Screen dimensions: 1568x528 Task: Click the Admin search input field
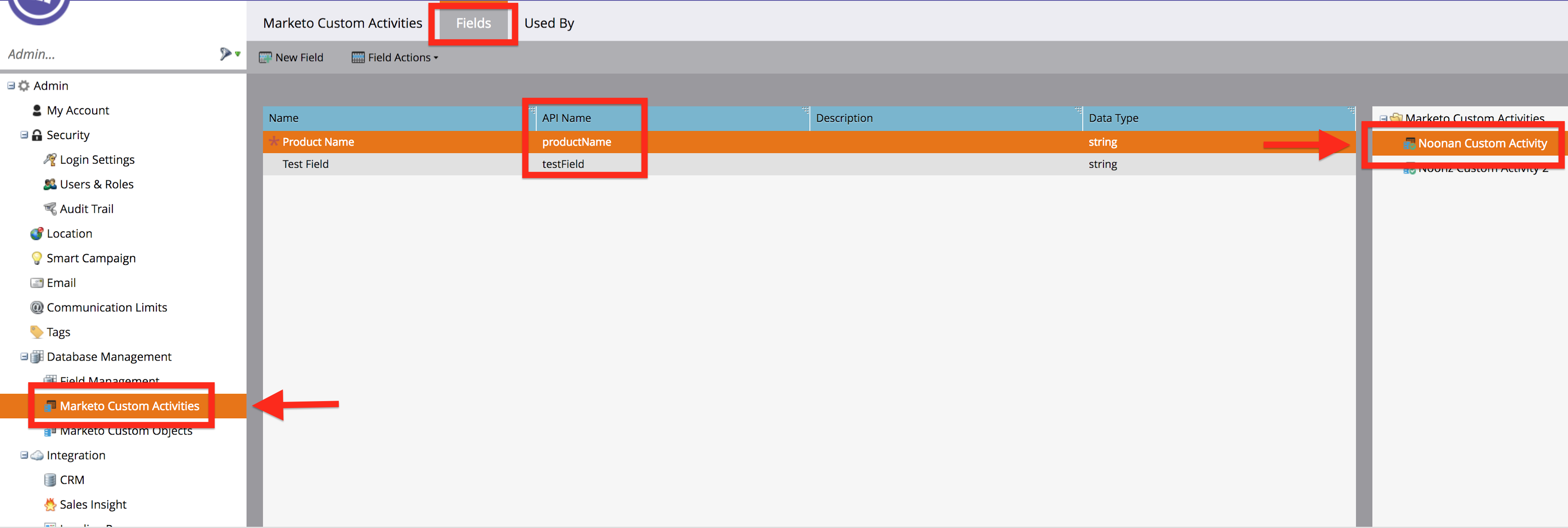click(91, 54)
